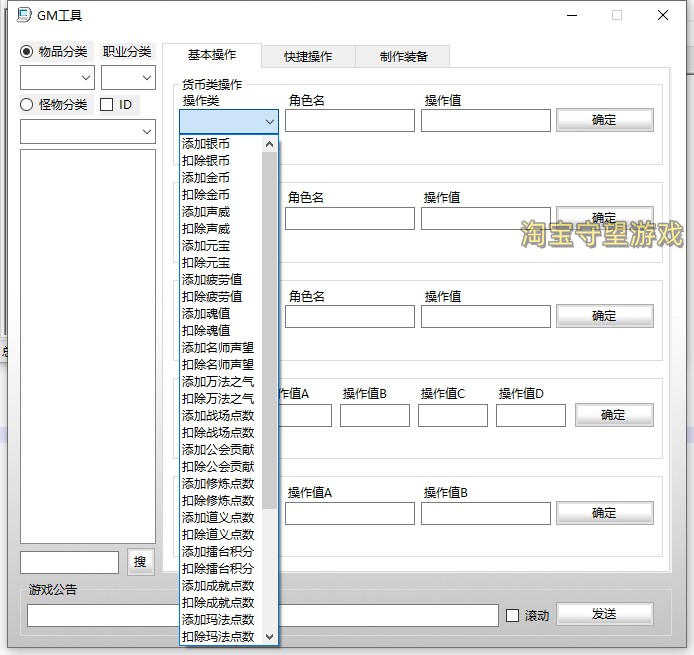Screen dimensions: 694x655
Task: Pick 添加公会贡献 from the list
Action: point(221,450)
